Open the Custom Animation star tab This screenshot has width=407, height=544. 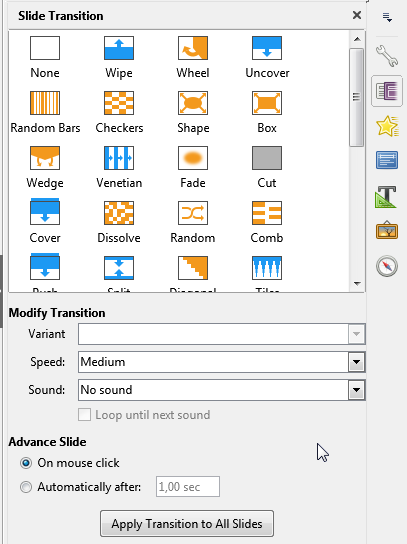(387, 126)
